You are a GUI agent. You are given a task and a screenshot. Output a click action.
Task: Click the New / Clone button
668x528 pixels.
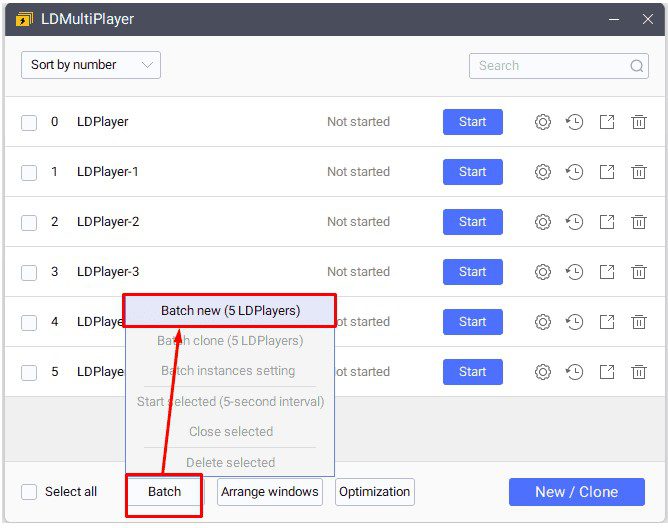coord(576,492)
